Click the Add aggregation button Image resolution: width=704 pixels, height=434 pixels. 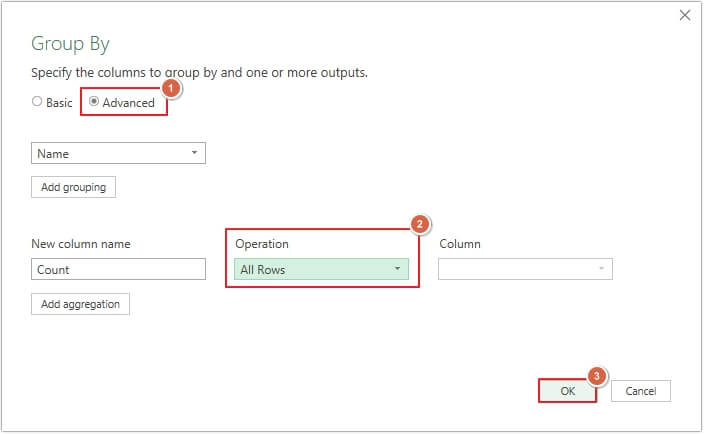coord(80,304)
